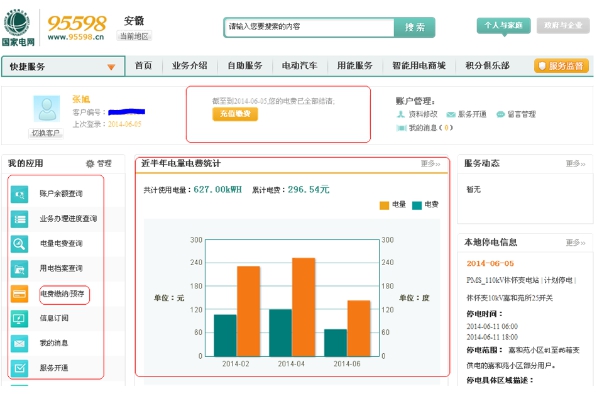This screenshot has width=597, height=394.
Task: Open the 我的消息 envelope icon
Action: (x=19, y=343)
